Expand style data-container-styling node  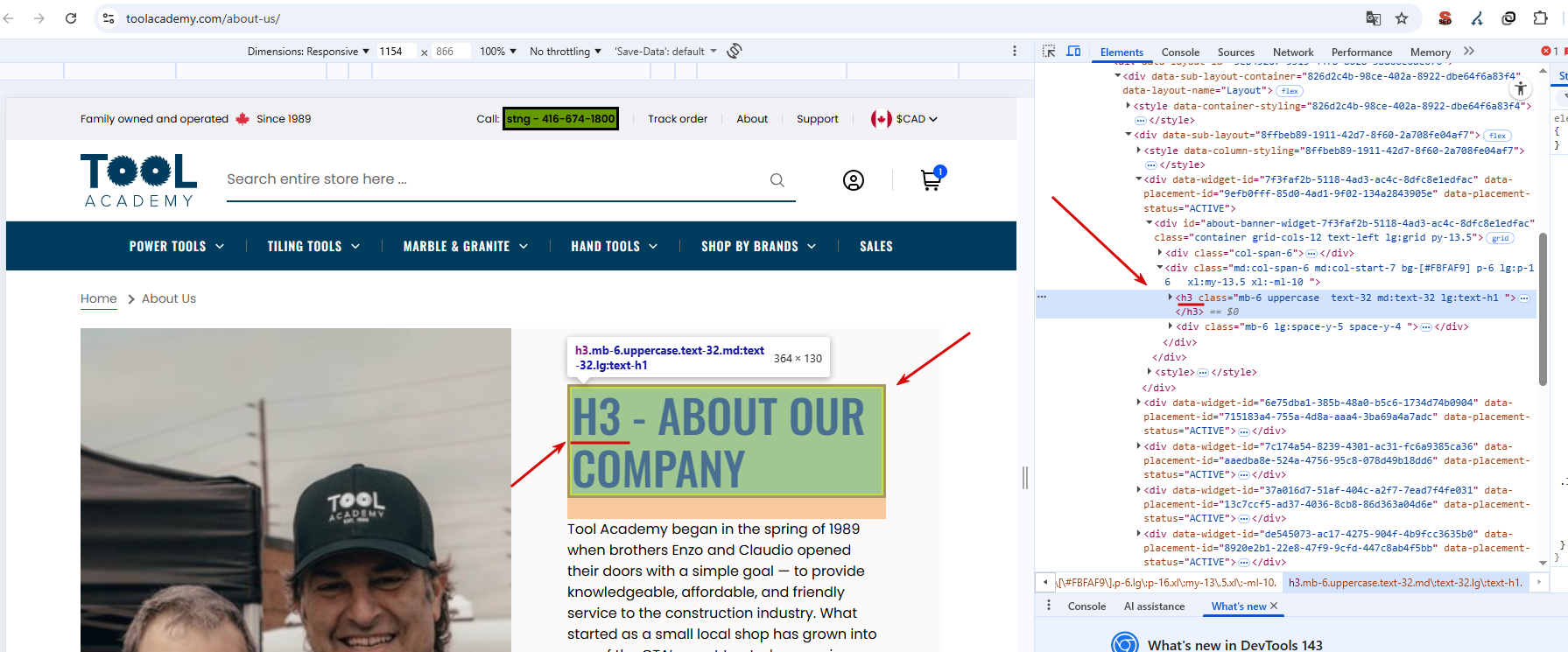[x=1129, y=106]
